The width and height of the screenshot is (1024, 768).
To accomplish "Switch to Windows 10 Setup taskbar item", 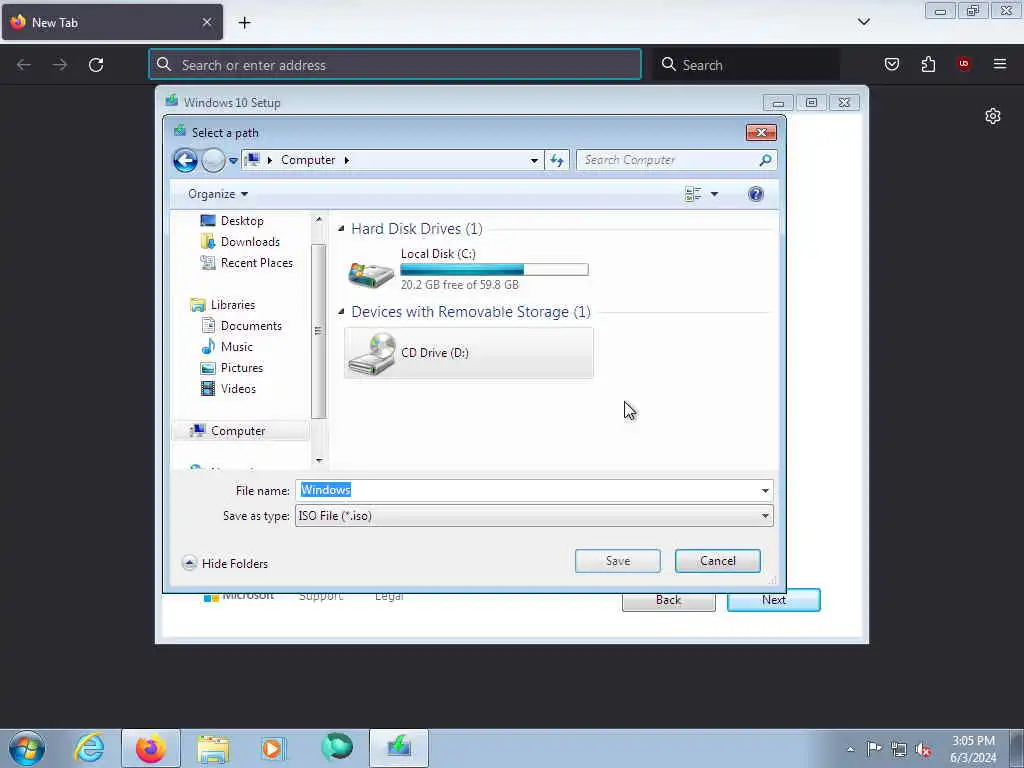I will [399, 748].
